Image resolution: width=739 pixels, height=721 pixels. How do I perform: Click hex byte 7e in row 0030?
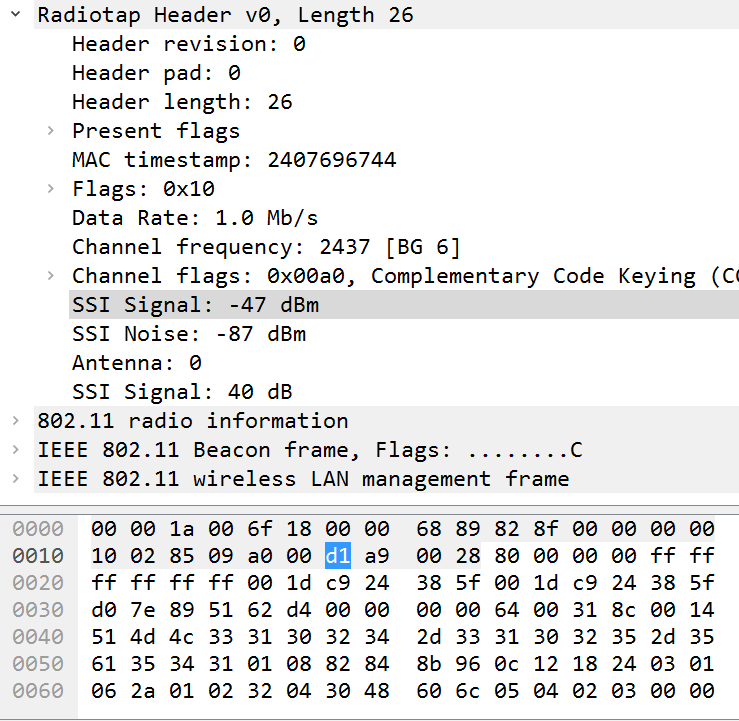coord(143,610)
